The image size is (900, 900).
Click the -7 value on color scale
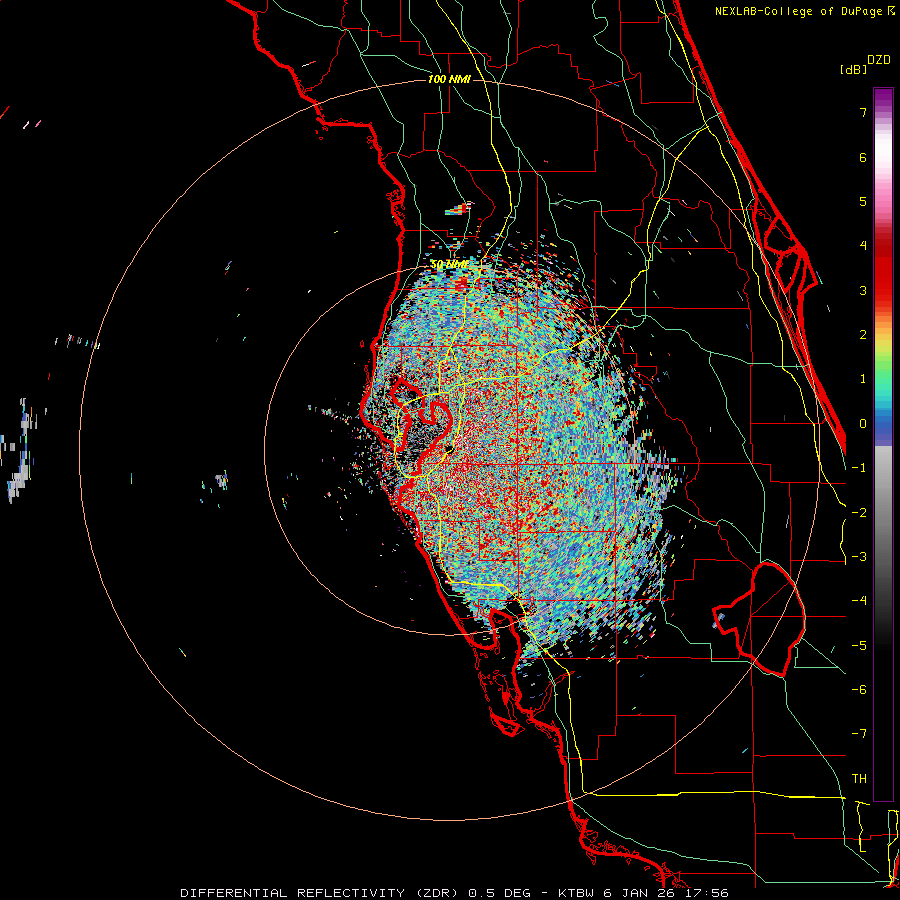coord(859,734)
